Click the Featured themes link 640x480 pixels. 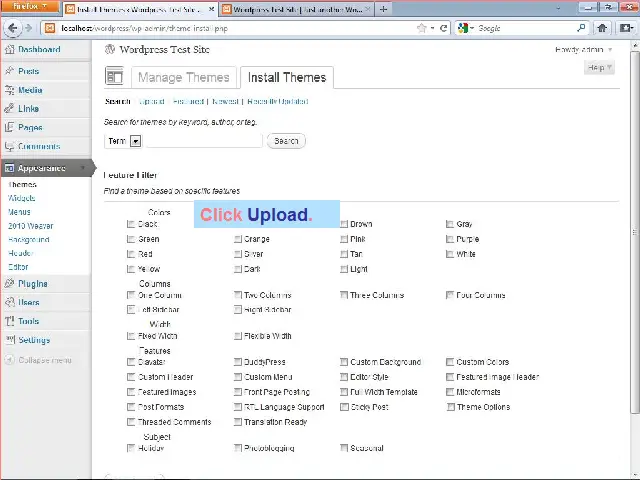pyautogui.click(x=188, y=101)
